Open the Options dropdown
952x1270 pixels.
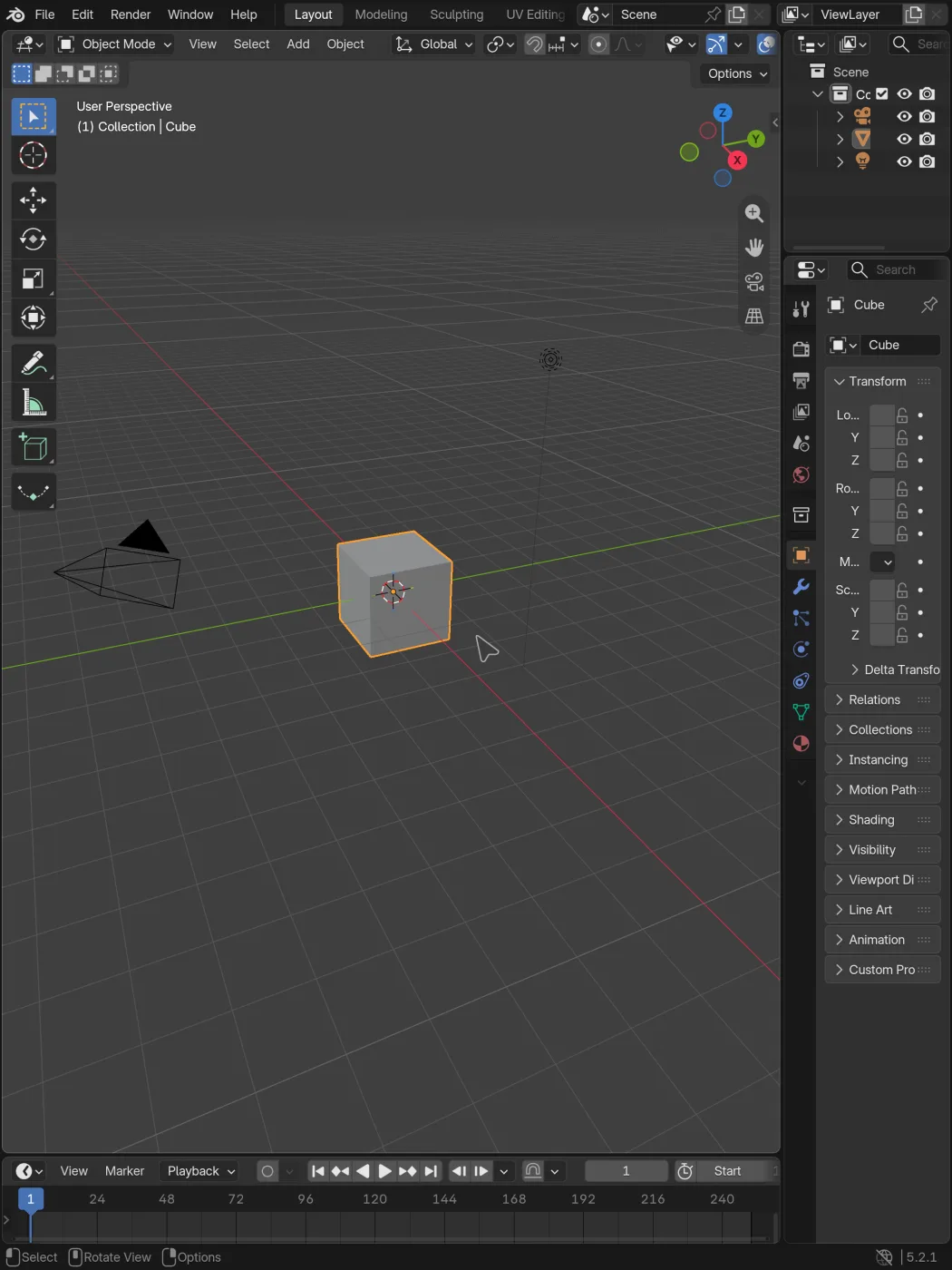coord(737,73)
